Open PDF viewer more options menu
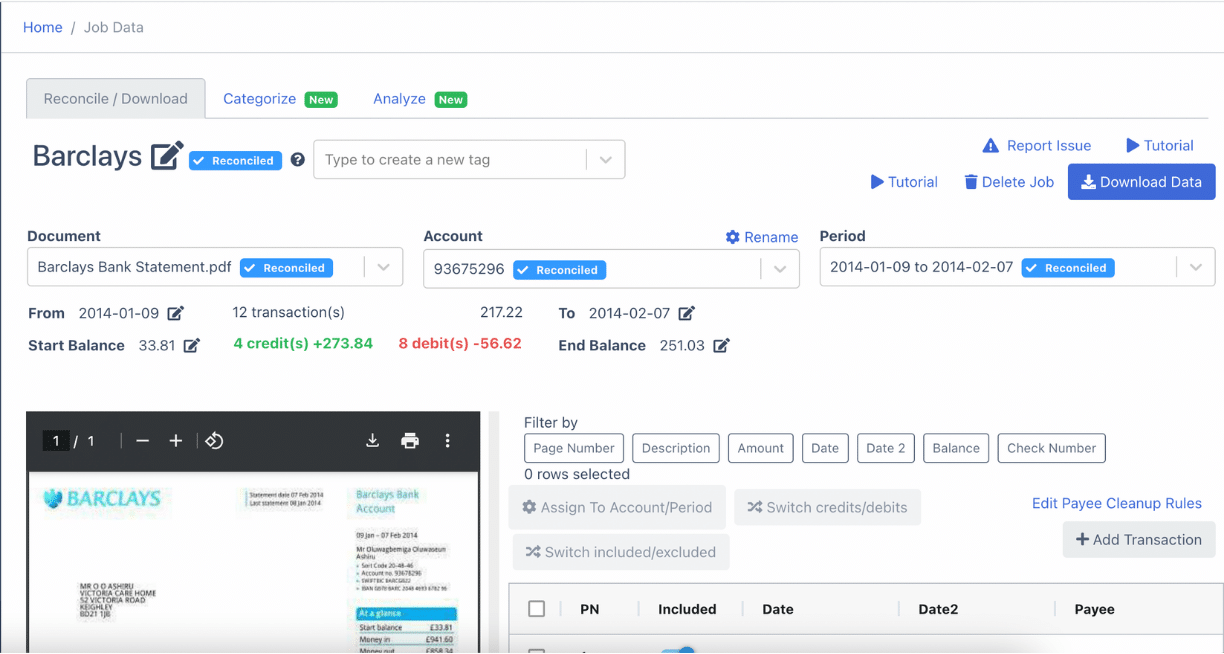 pyautogui.click(x=447, y=441)
